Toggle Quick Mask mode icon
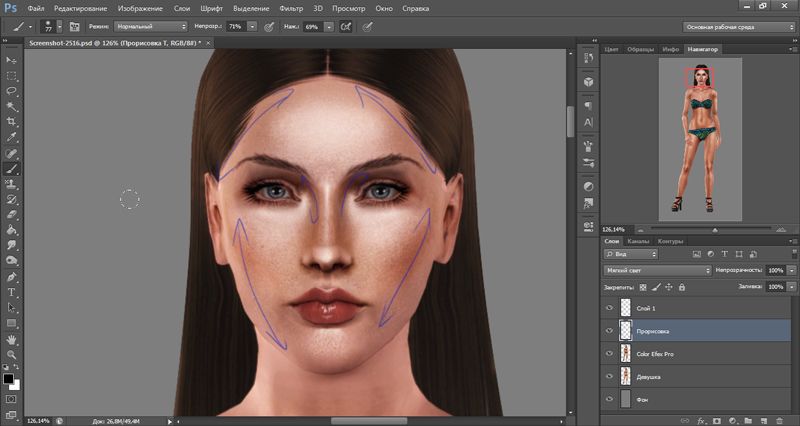This screenshot has width=800, height=426. (11, 399)
